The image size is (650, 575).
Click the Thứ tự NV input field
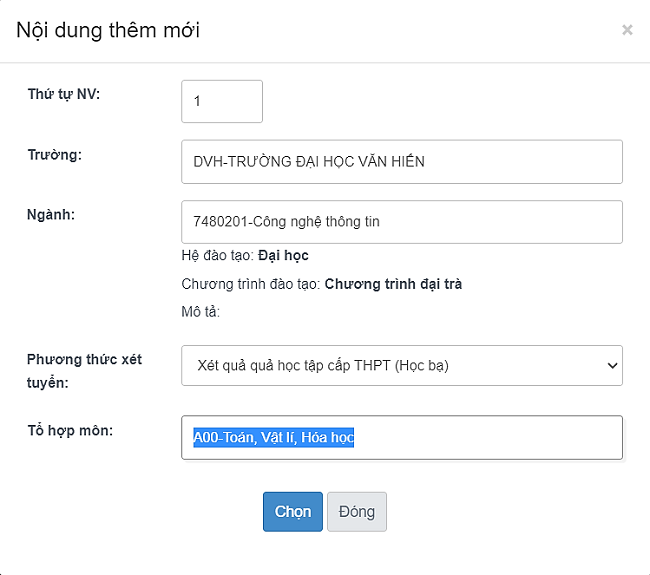(x=222, y=101)
